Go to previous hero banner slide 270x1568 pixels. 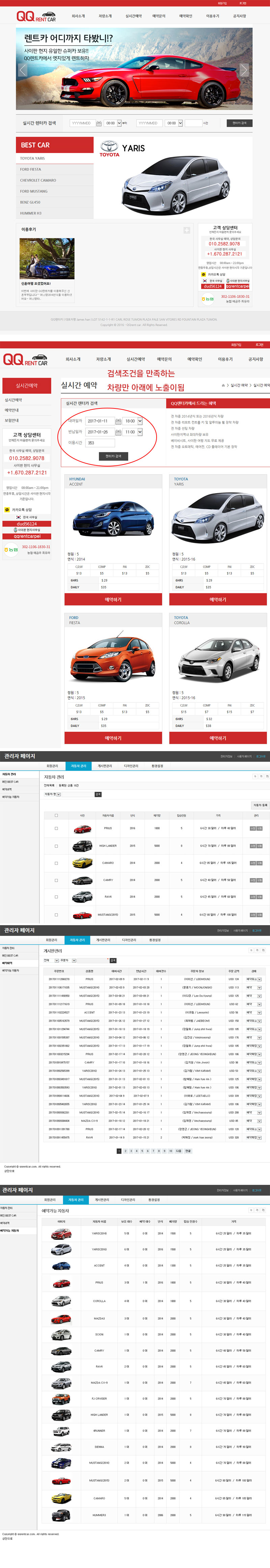pyautogui.click(x=23, y=69)
